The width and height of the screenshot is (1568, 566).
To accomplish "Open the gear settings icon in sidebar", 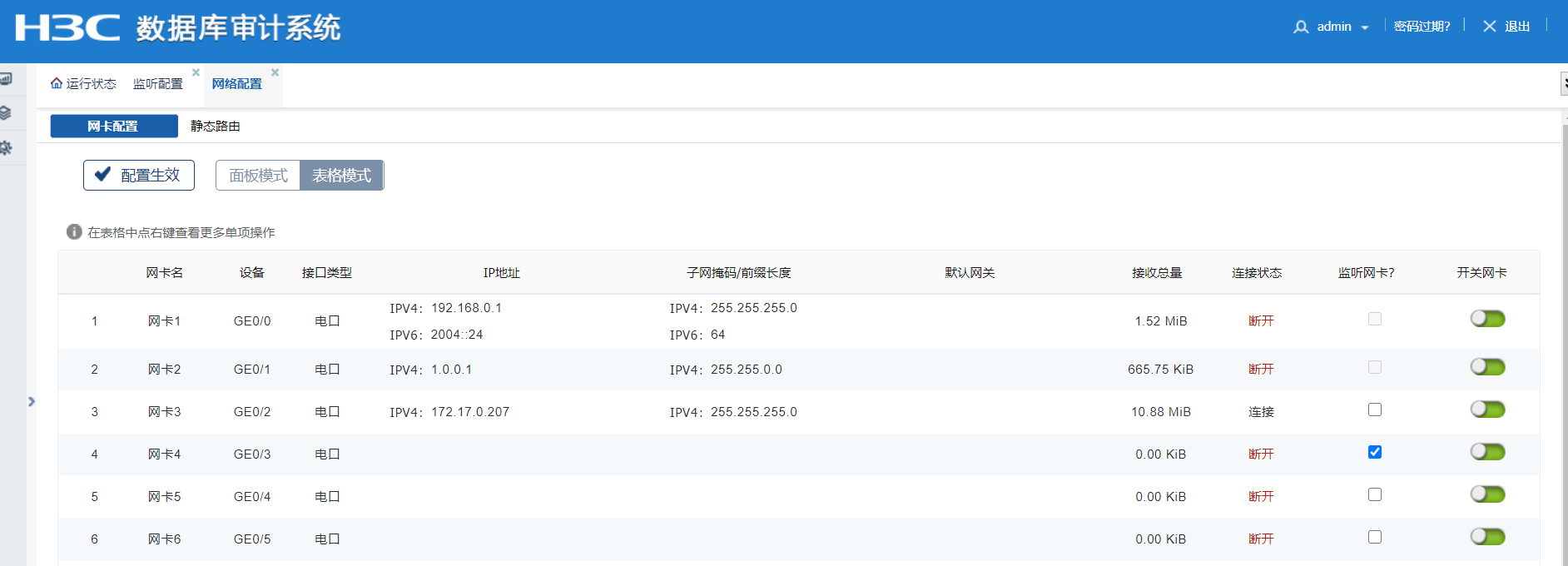I will [x=6, y=148].
